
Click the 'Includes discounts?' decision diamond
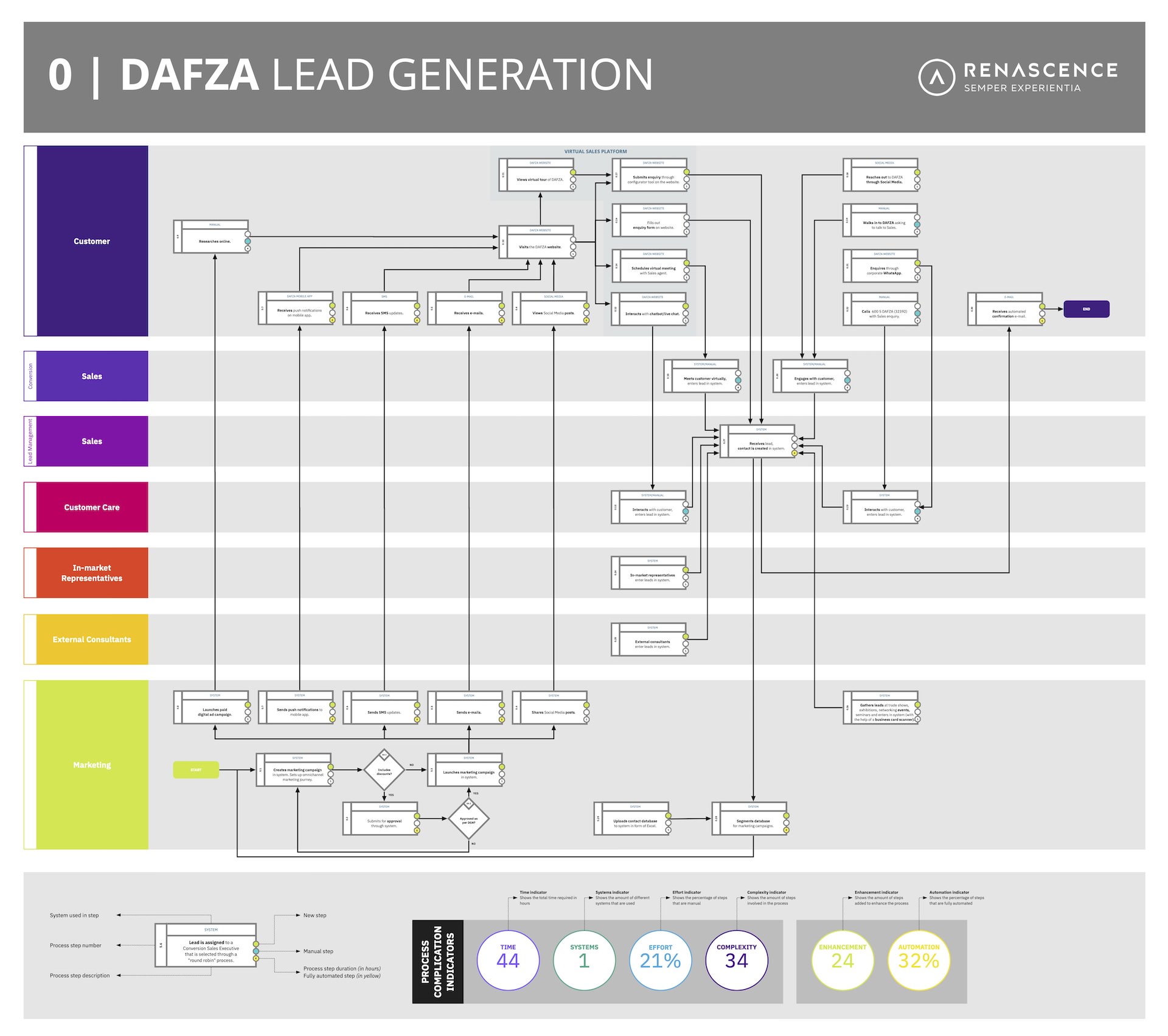point(384,770)
